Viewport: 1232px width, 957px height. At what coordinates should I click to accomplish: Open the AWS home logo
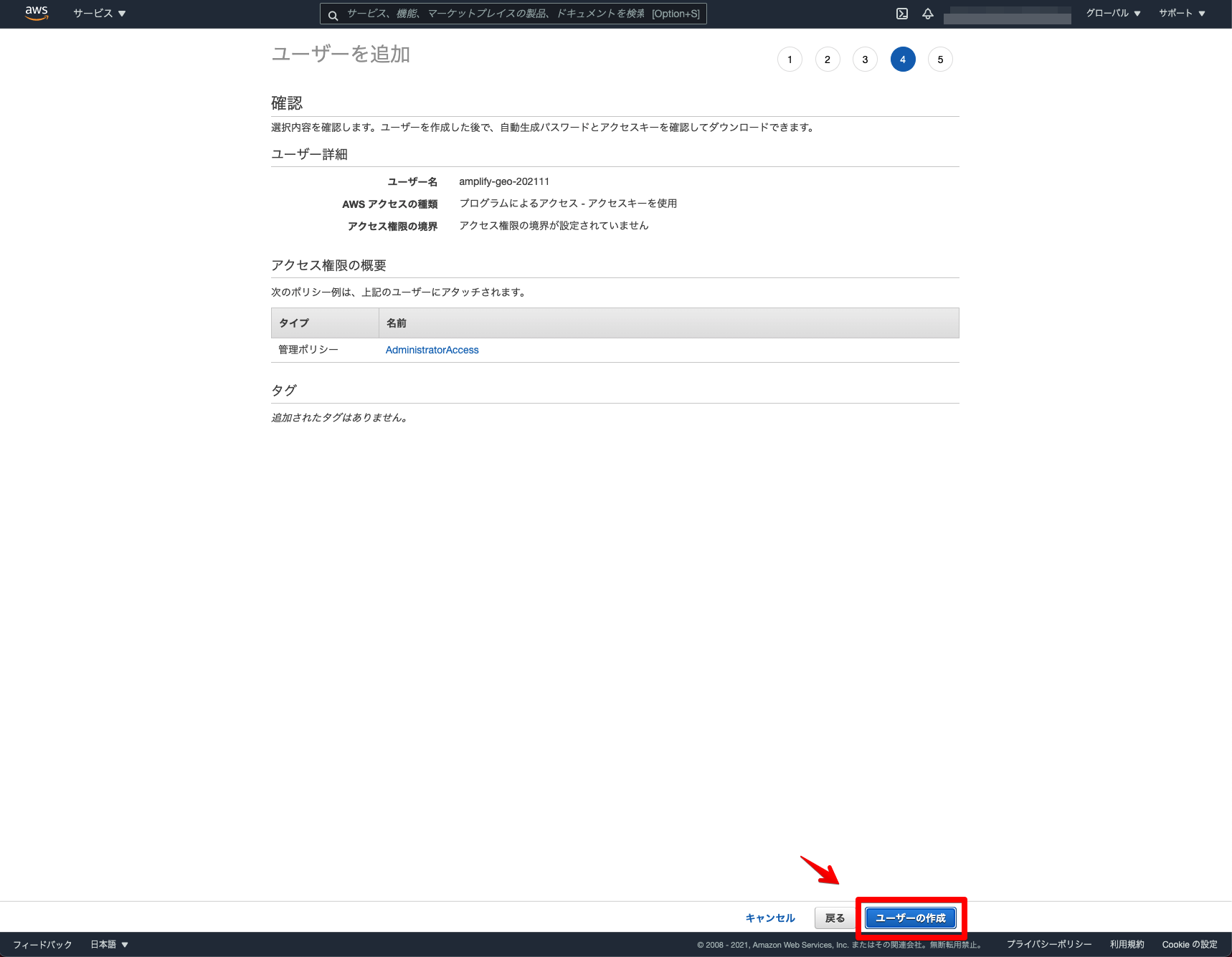[37, 13]
